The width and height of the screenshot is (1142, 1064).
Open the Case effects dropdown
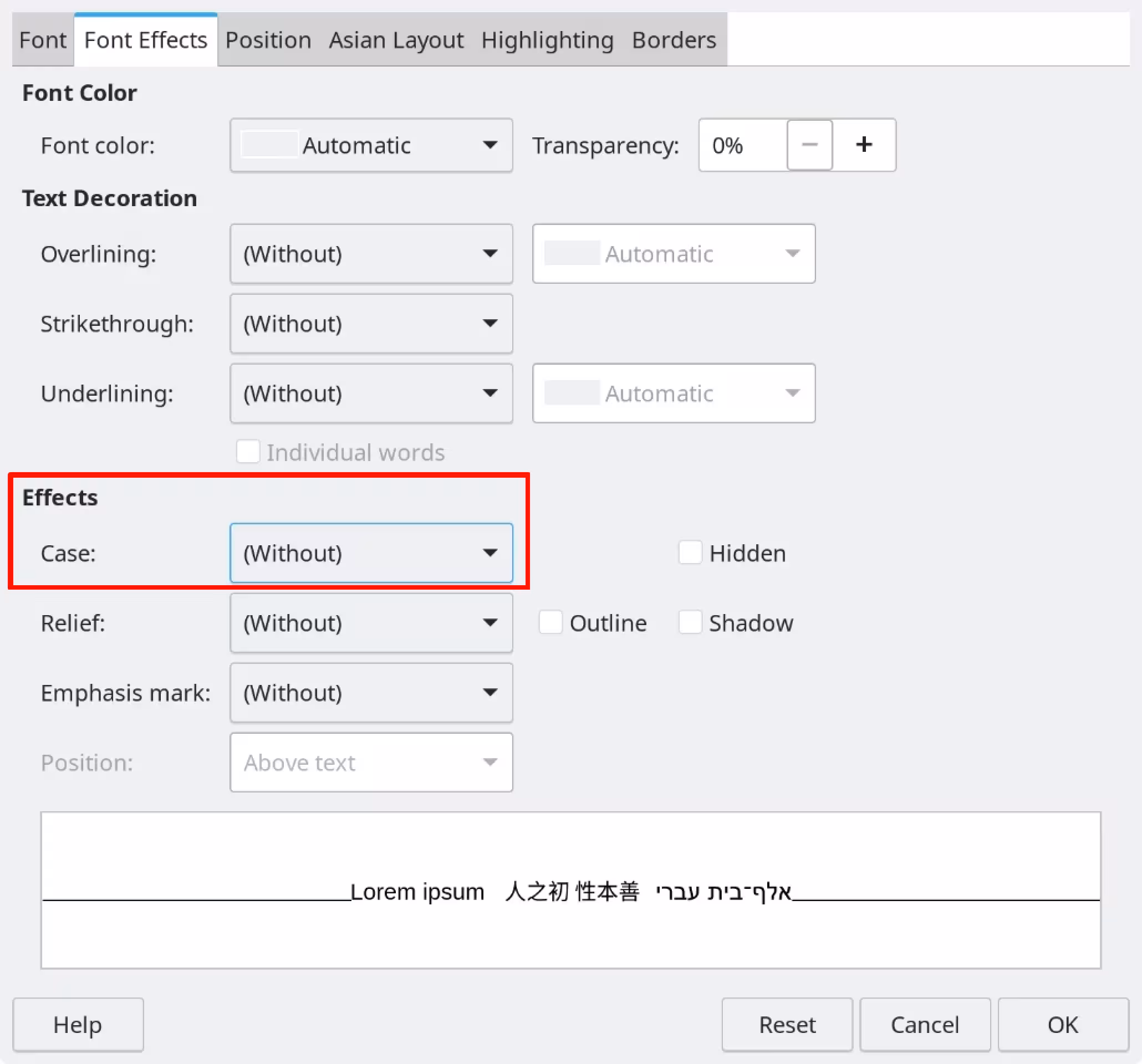pyautogui.click(x=370, y=553)
